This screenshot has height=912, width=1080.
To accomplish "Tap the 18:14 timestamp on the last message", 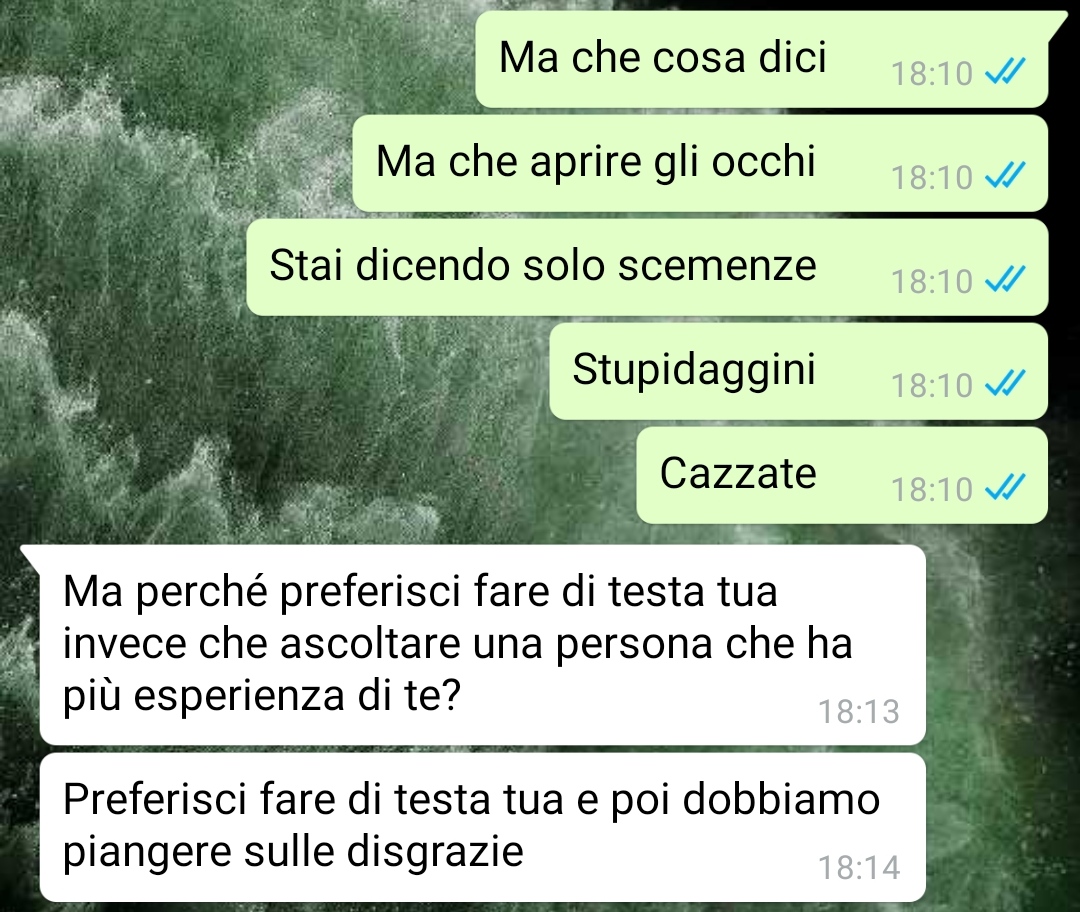I will point(859,867).
